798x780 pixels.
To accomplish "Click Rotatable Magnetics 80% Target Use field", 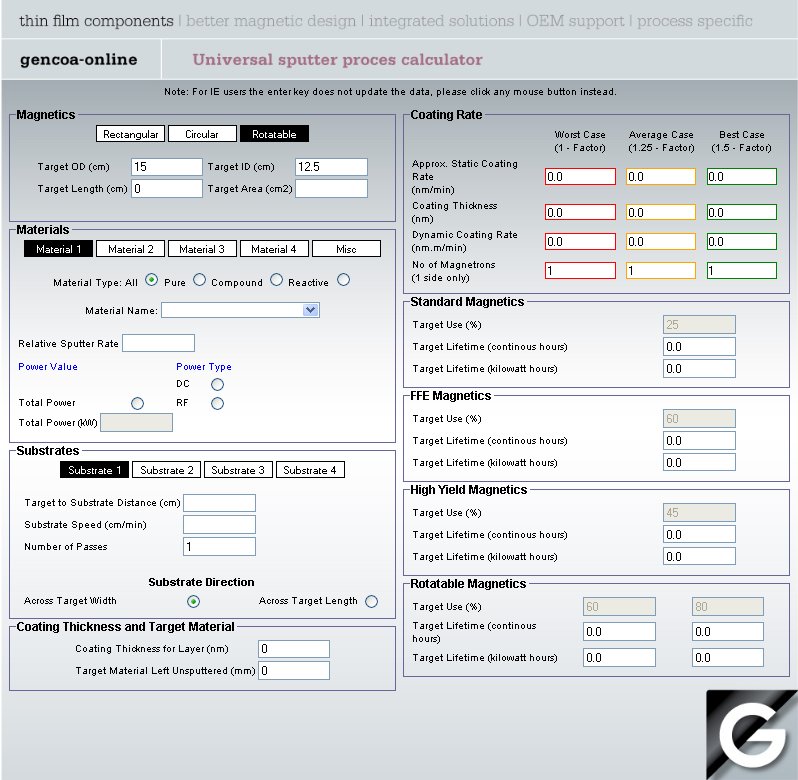I will pos(728,606).
